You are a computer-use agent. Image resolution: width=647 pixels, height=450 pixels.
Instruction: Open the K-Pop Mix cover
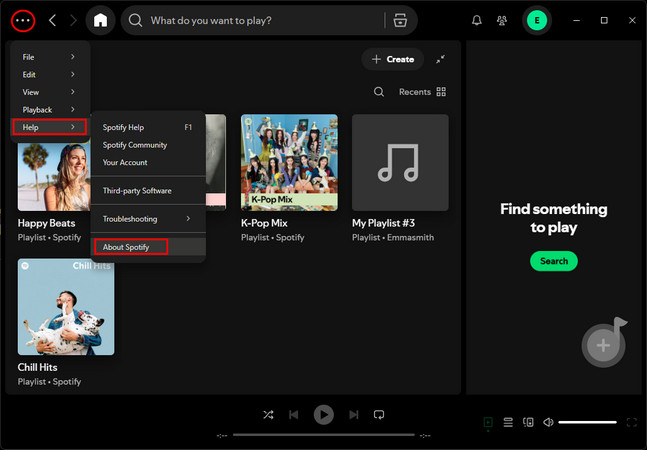pyautogui.click(x=289, y=163)
